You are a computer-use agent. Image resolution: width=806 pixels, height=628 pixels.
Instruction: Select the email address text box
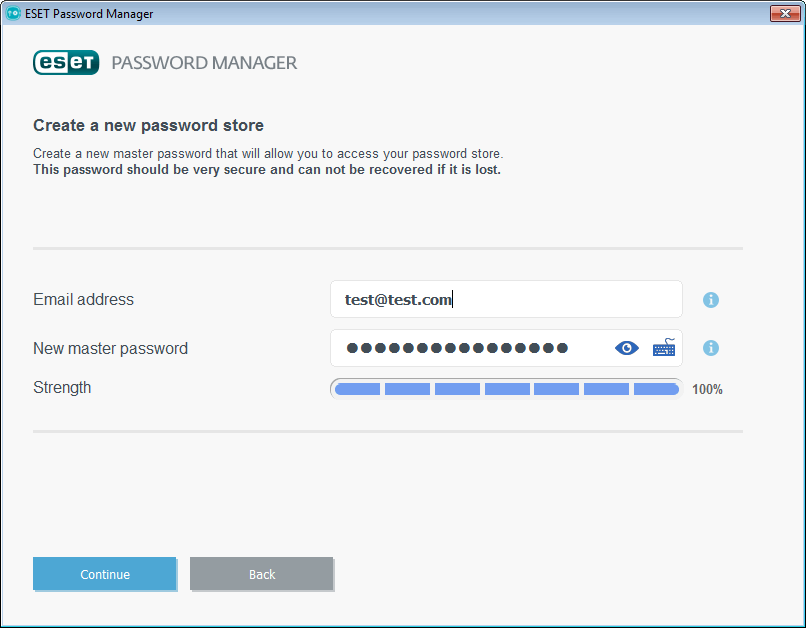click(505, 299)
